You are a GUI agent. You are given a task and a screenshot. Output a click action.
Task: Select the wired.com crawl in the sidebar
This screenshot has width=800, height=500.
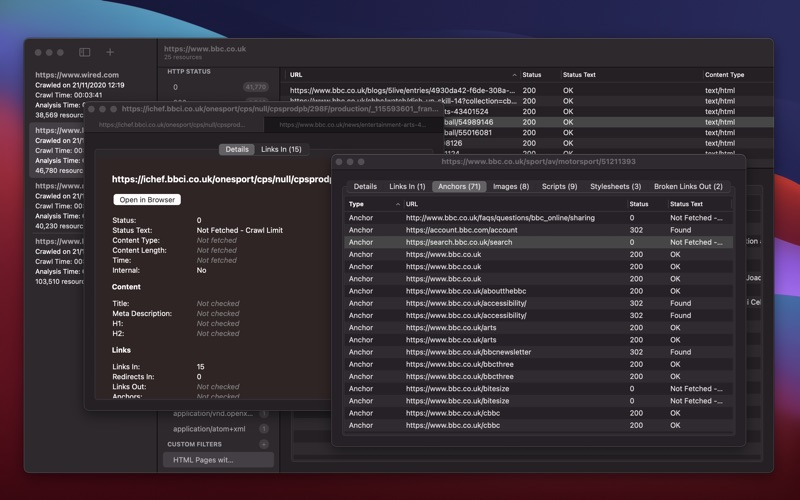(77, 75)
